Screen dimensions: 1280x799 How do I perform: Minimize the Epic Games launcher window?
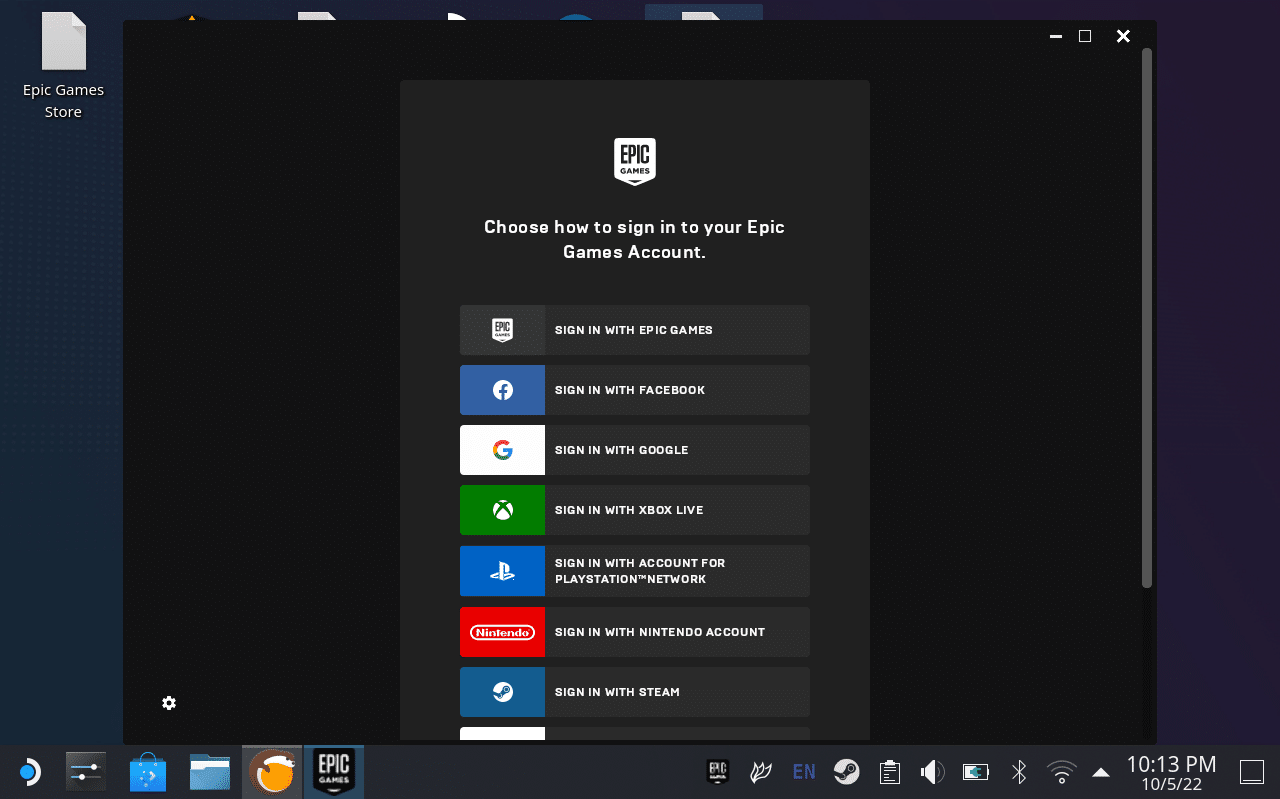1055,36
